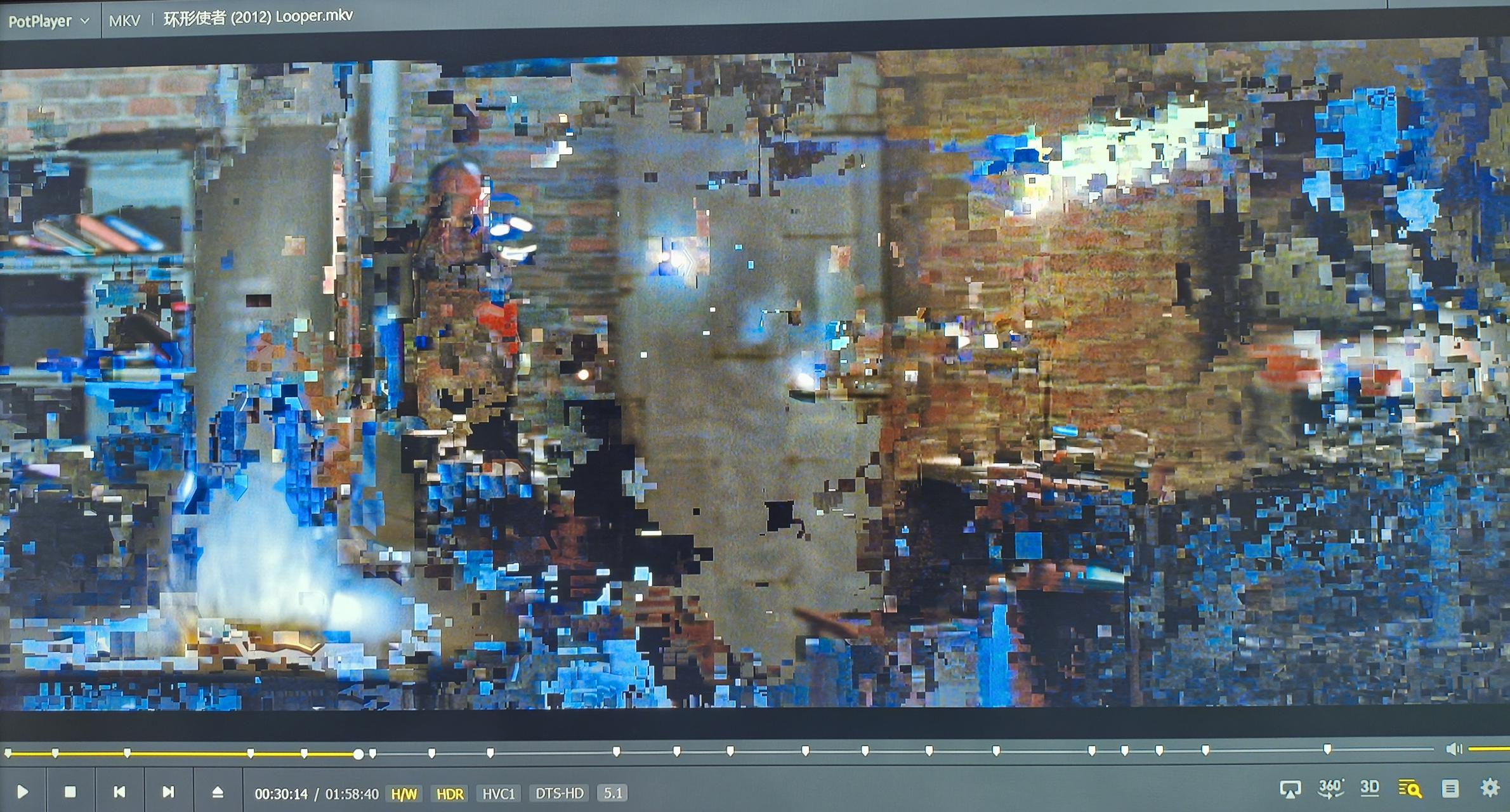This screenshot has height=812, width=1510.
Task: Click the HVC1 video codec badge
Action: [x=499, y=794]
